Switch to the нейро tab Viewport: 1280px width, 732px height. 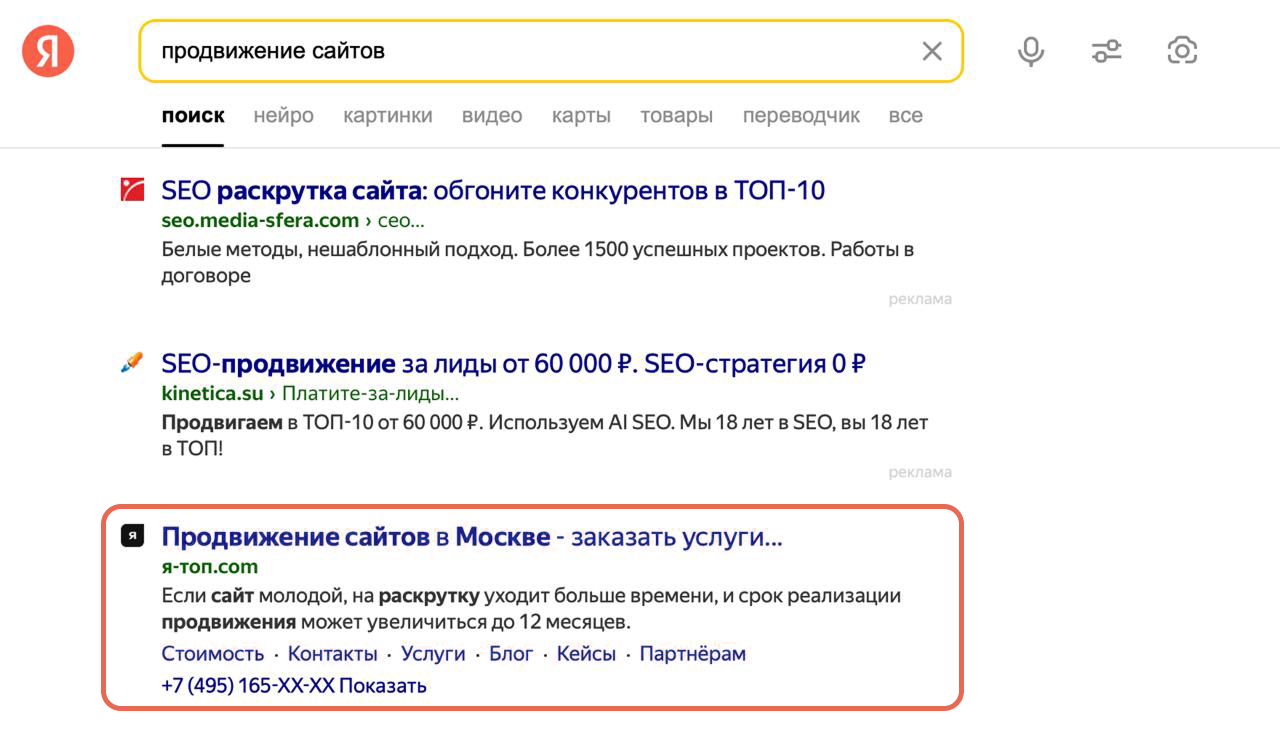pyautogui.click(x=283, y=116)
